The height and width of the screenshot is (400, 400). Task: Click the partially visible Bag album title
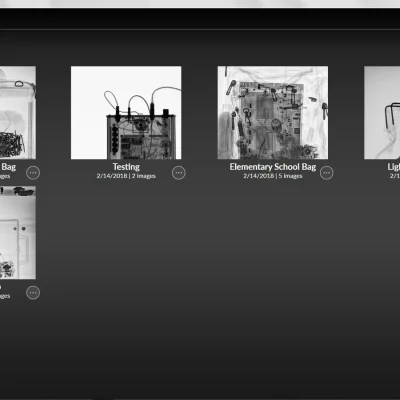click(8, 167)
